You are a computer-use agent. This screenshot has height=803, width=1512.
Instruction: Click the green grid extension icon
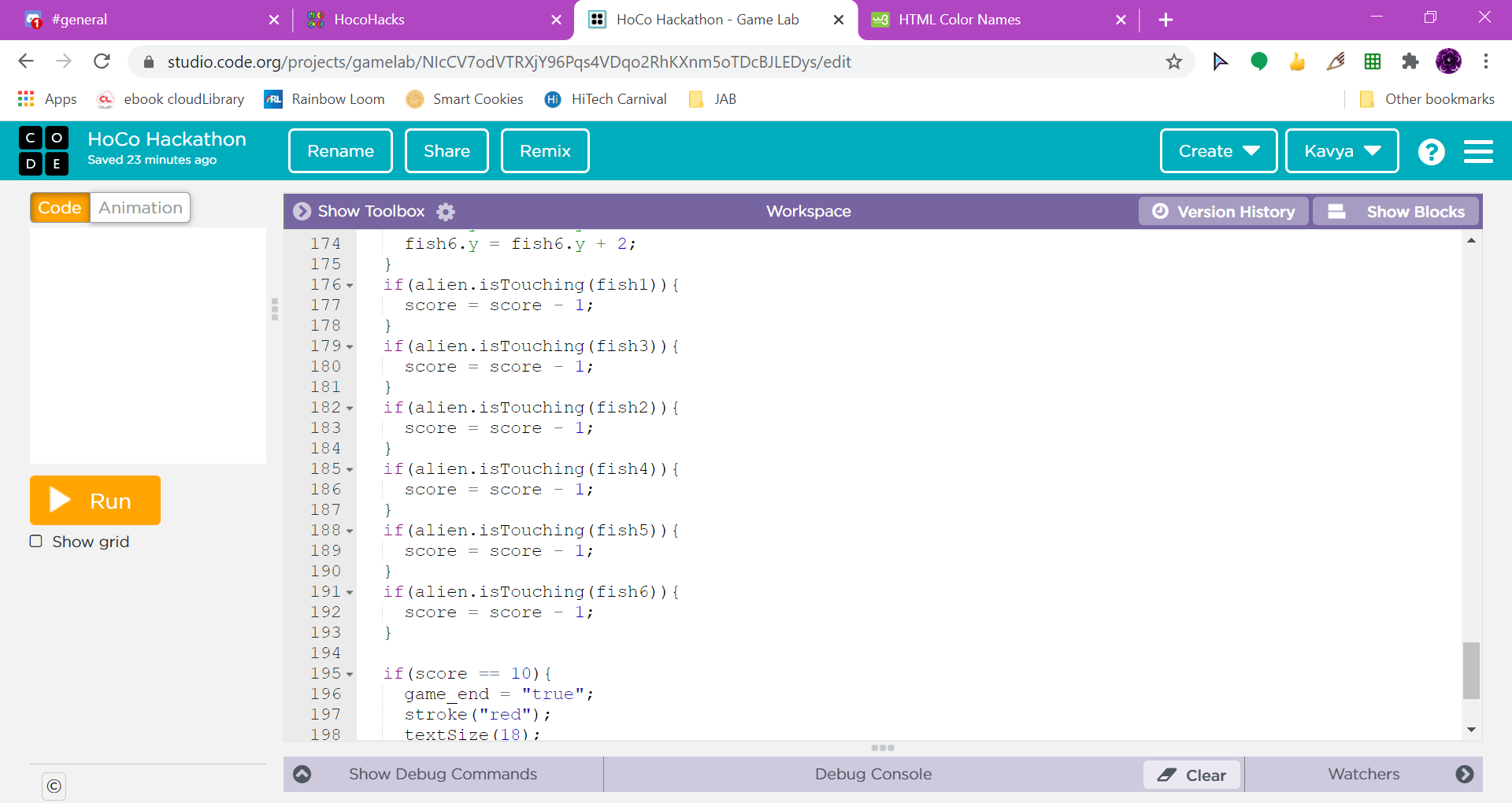(x=1373, y=61)
